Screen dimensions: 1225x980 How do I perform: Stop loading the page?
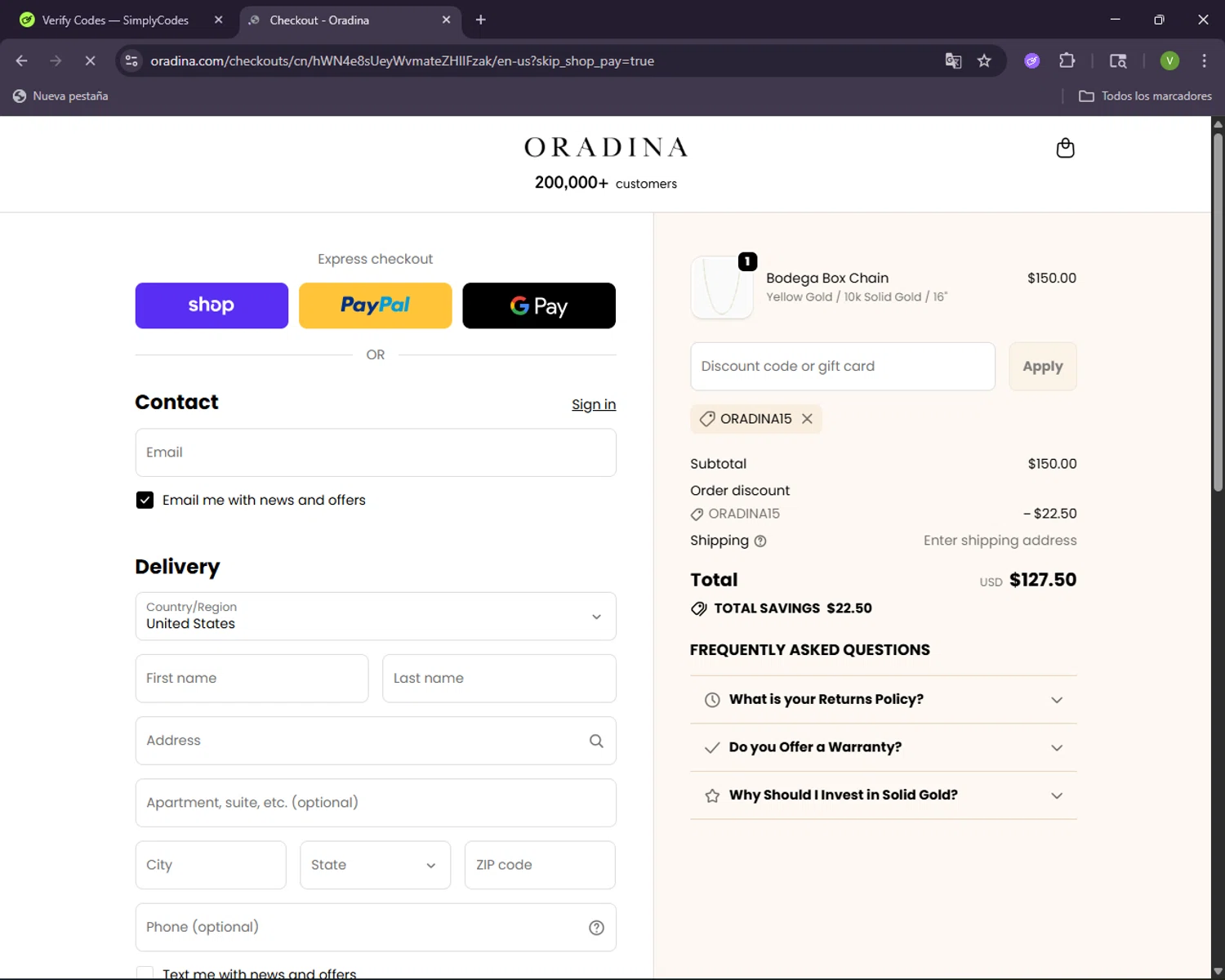click(90, 61)
